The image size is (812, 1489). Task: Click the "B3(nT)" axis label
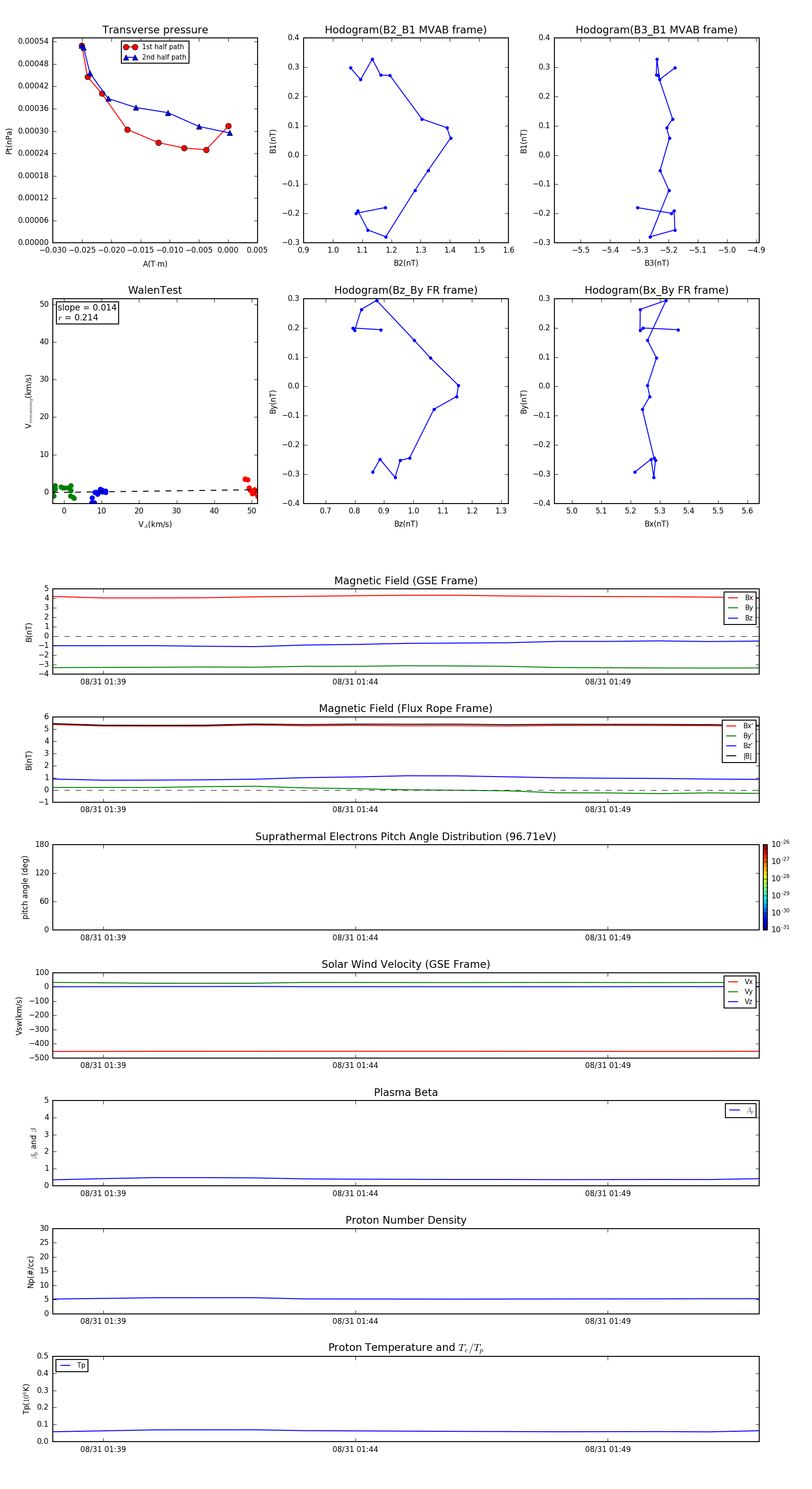tap(656, 263)
